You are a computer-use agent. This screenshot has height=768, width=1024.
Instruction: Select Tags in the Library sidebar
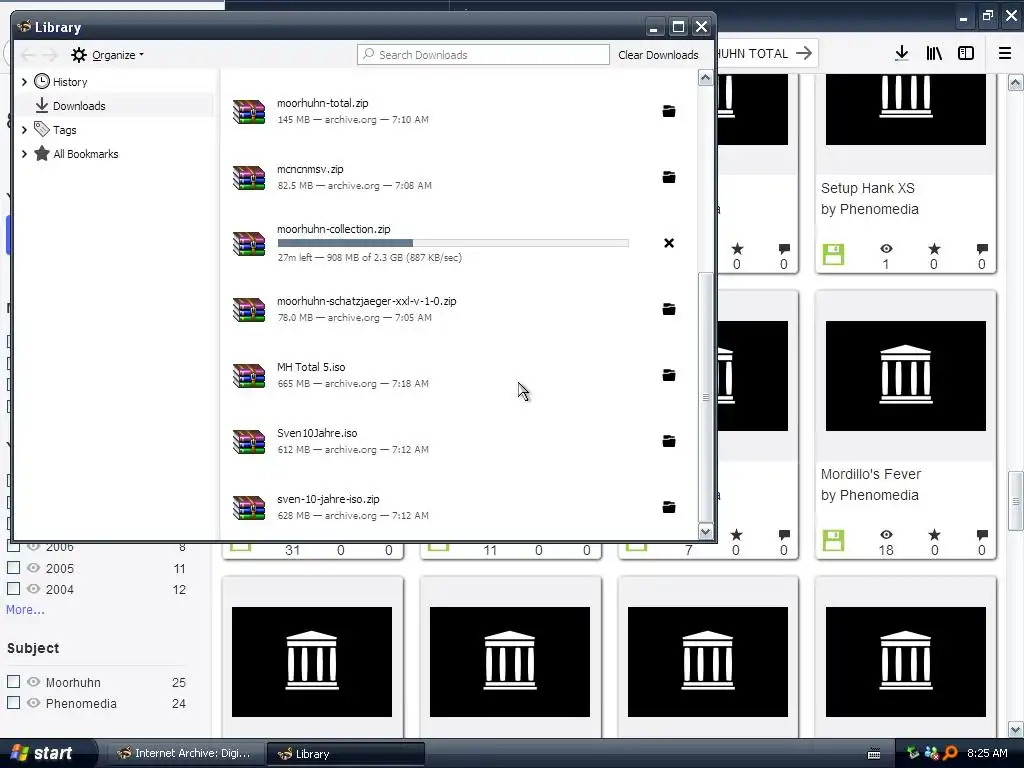pos(65,130)
